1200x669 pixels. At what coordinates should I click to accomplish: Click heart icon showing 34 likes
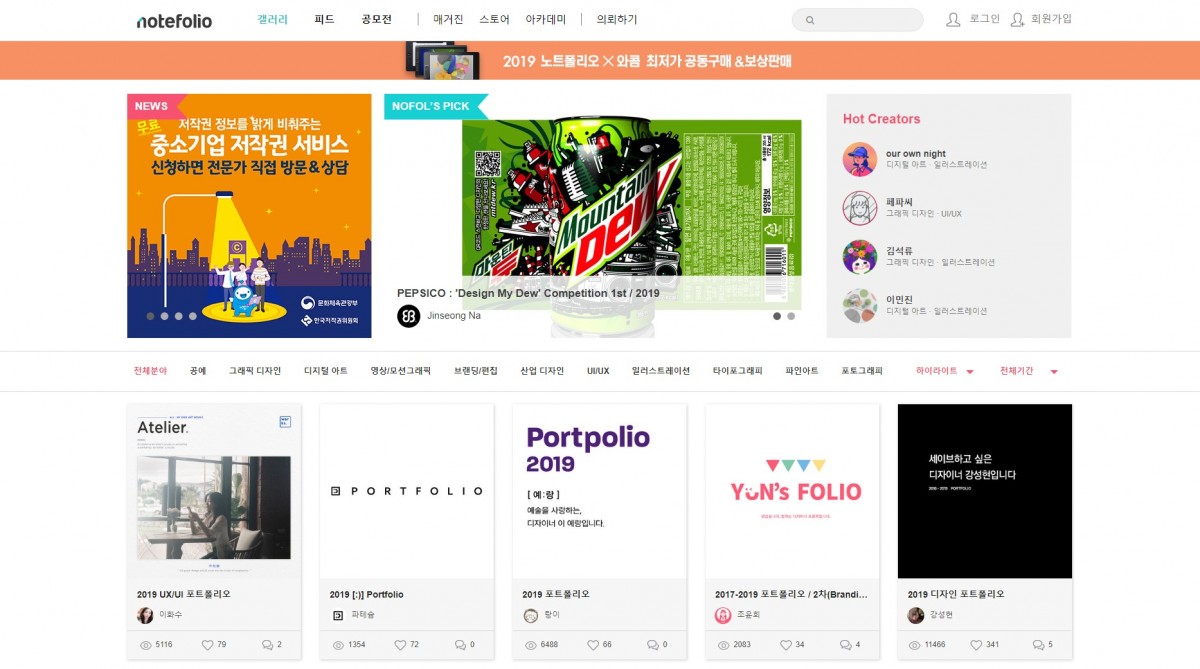click(x=786, y=645)
